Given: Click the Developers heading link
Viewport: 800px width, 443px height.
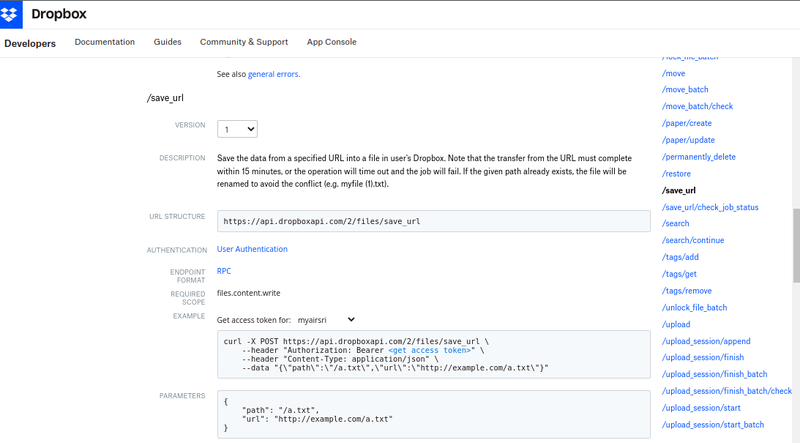Looking at the screenshot, I should tap(30, 43).
